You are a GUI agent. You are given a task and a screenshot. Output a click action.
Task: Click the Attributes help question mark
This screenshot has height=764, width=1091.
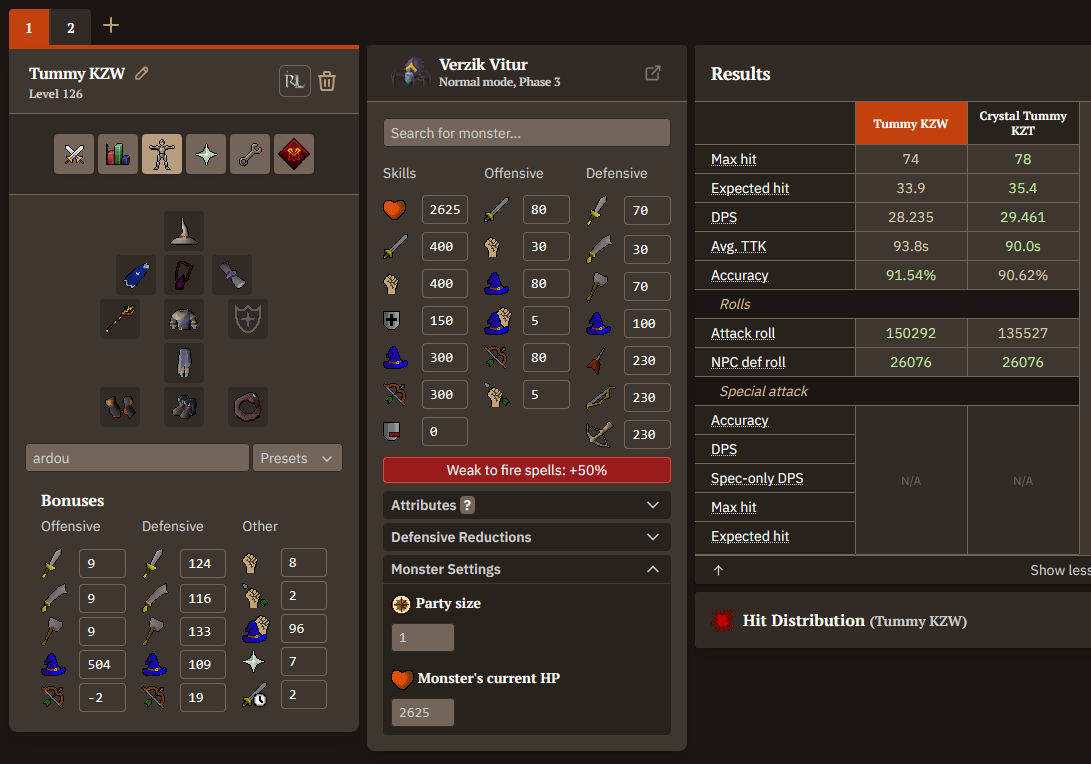(468, 505)
